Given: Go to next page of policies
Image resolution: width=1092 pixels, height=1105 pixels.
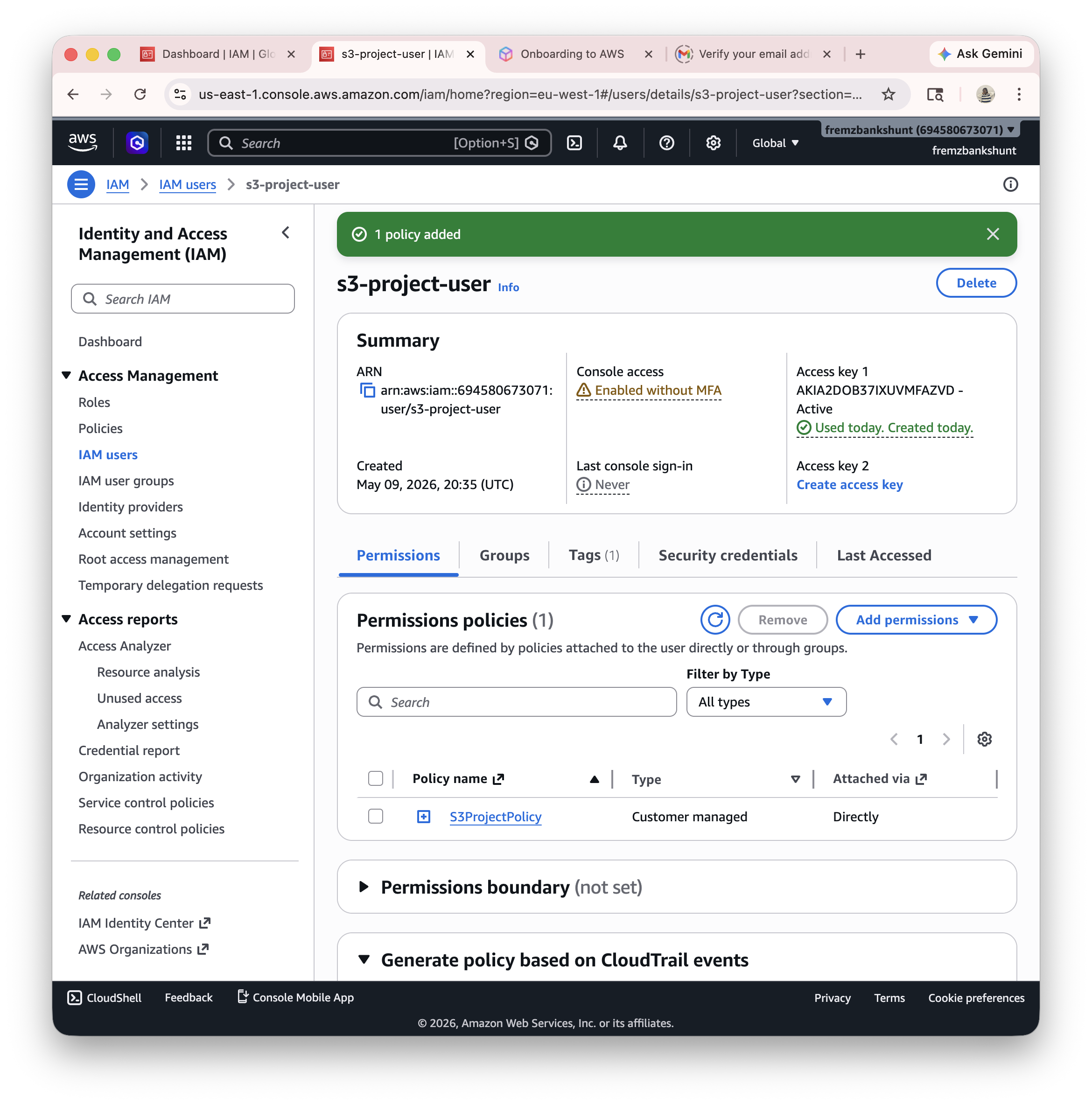Looking at the screenshot, I should [x=946, y=739].
